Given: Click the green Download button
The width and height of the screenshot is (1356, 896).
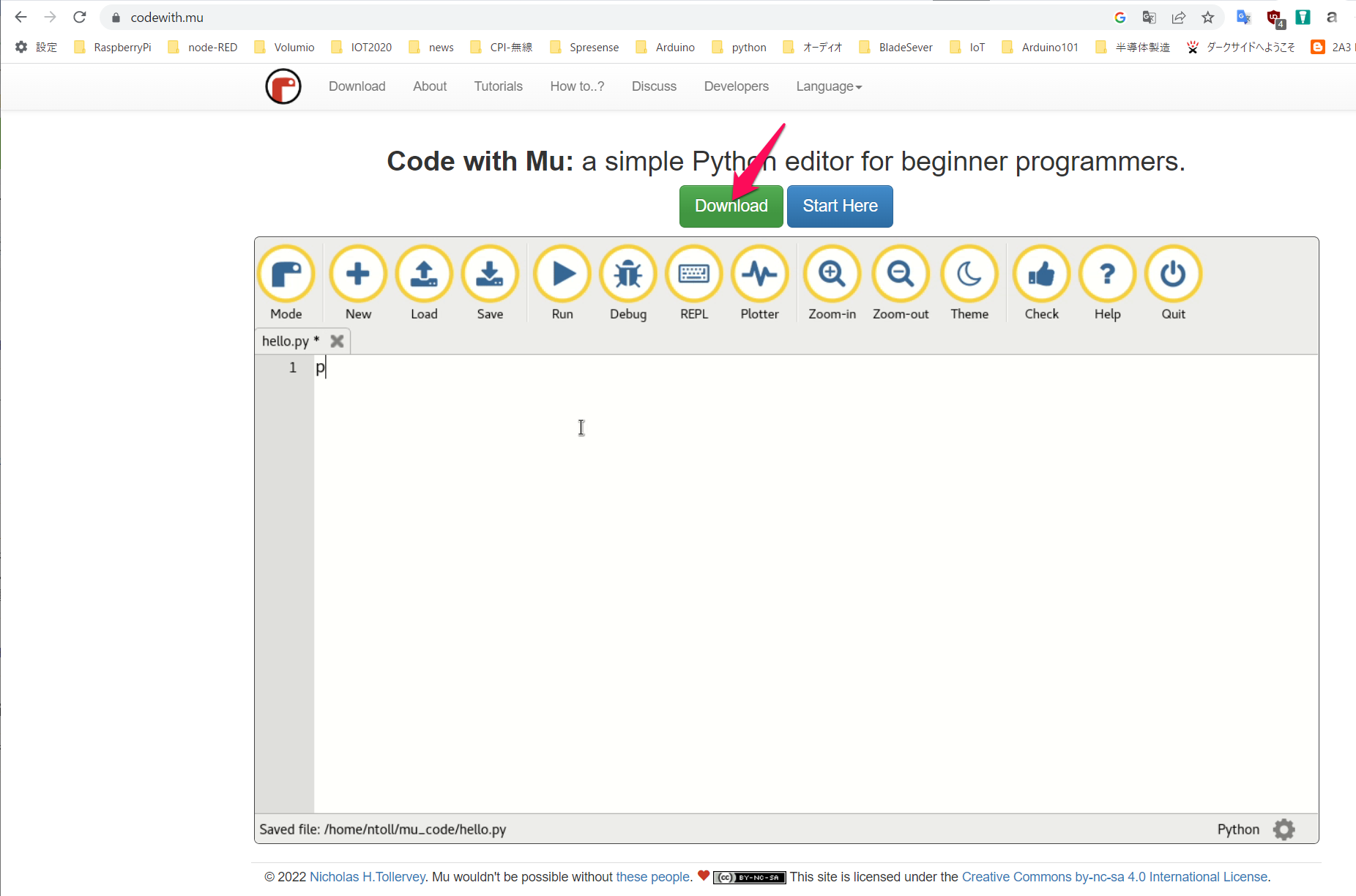Looking at the screenshot, I should (731, 206).
